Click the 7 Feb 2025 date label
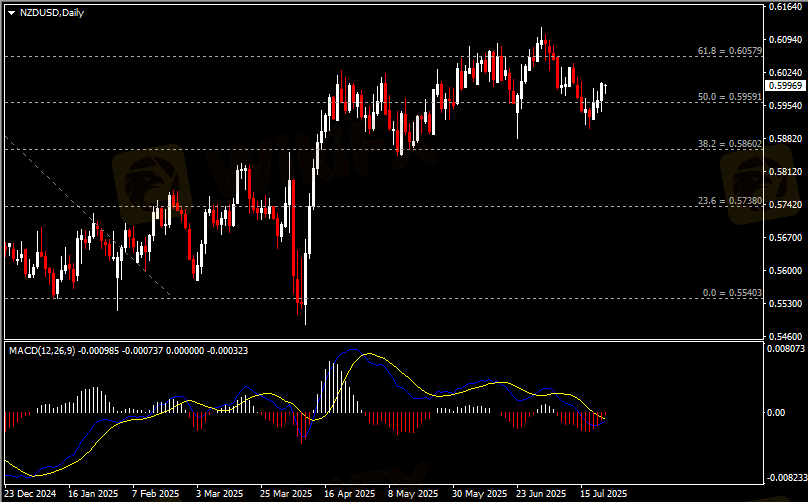 pos(156,494)
